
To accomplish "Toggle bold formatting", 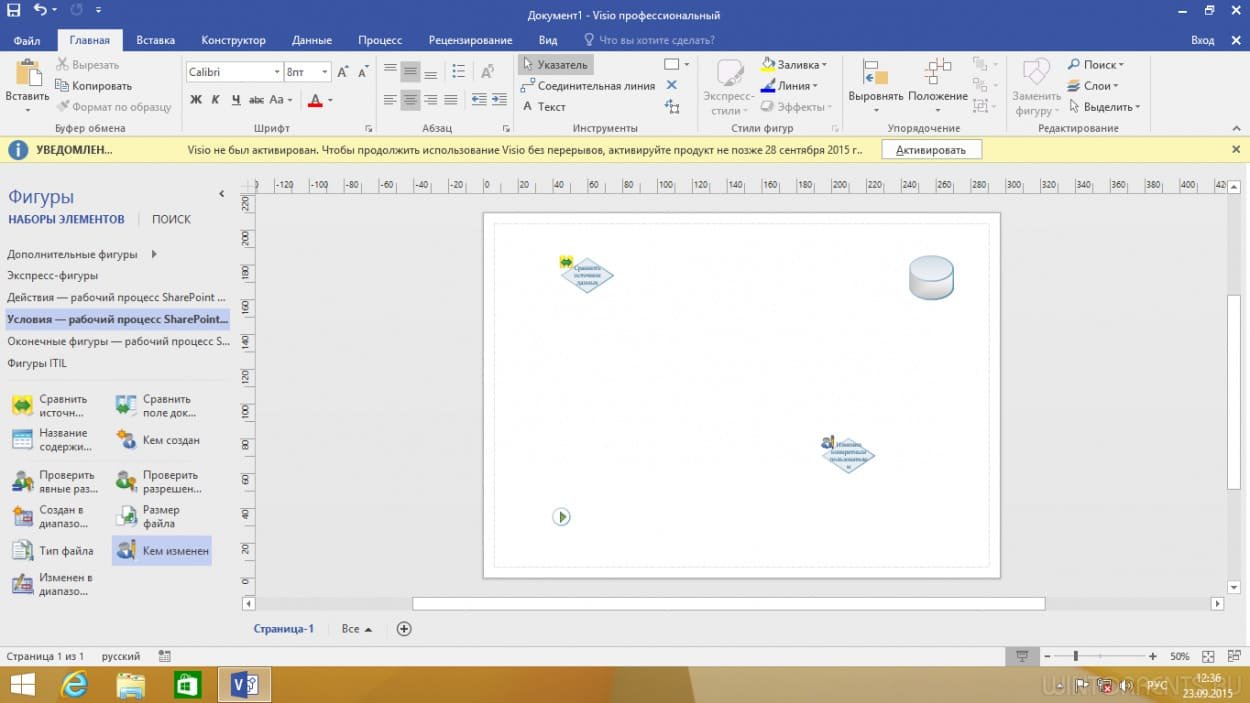I will 196,100.
